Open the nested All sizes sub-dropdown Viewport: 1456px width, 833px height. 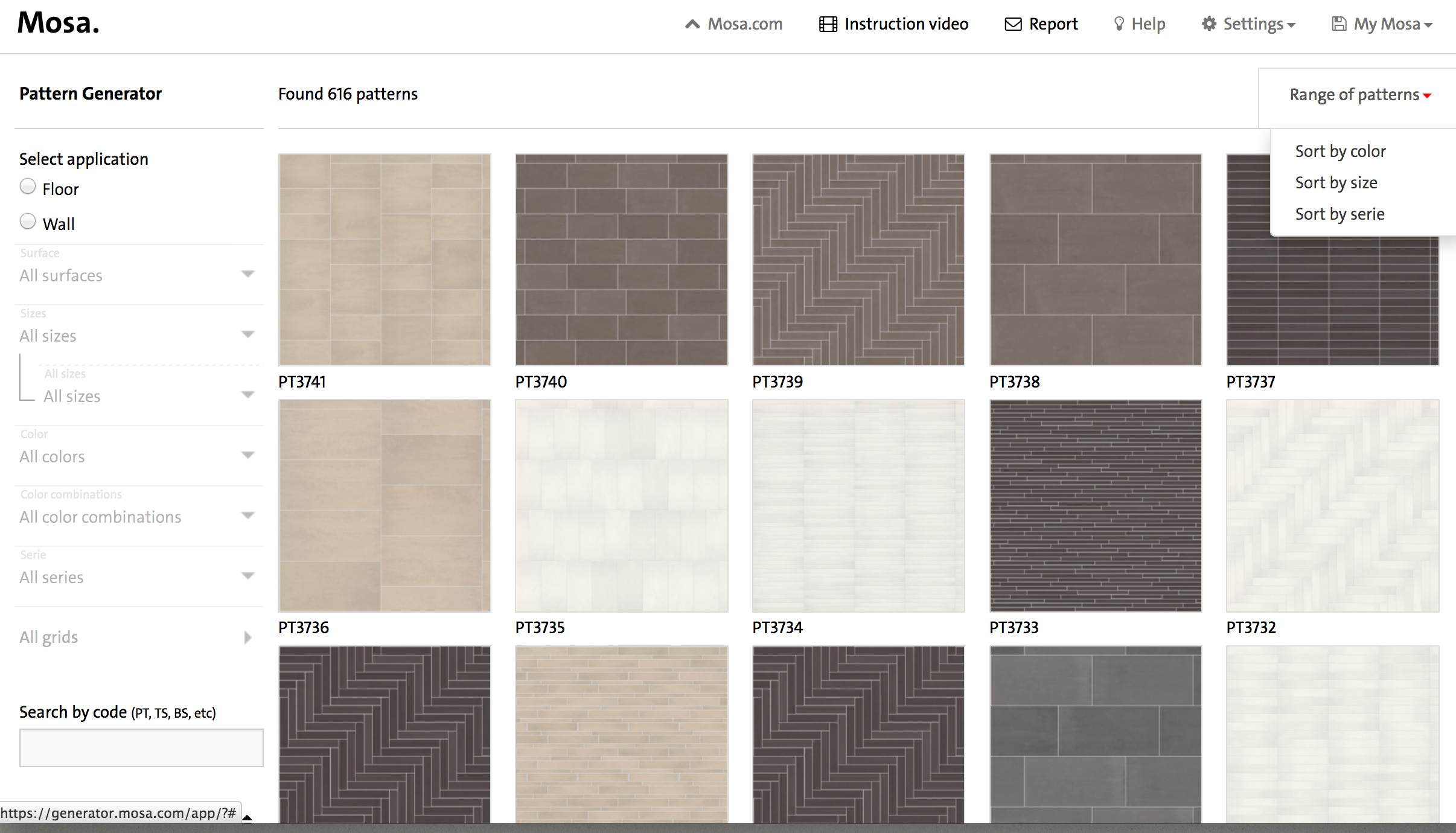(151, 396)
